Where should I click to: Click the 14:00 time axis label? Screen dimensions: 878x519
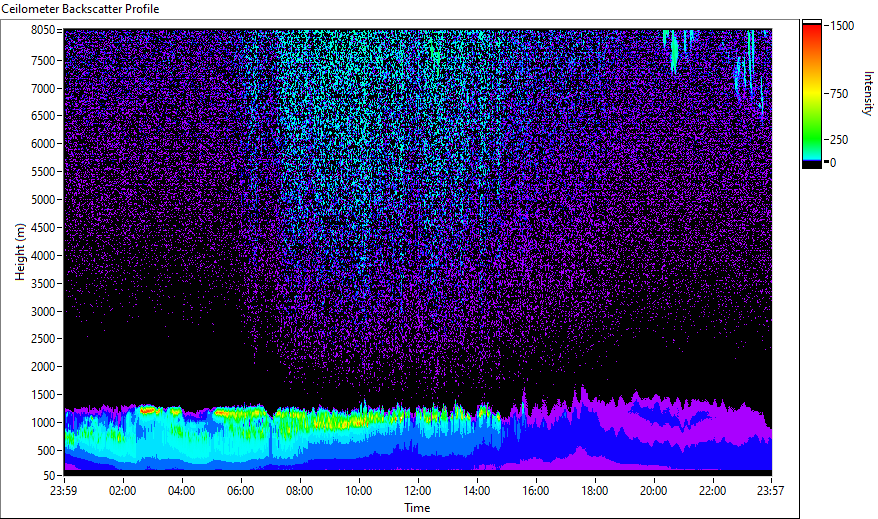pyautogui.click(x=477, y=491)
